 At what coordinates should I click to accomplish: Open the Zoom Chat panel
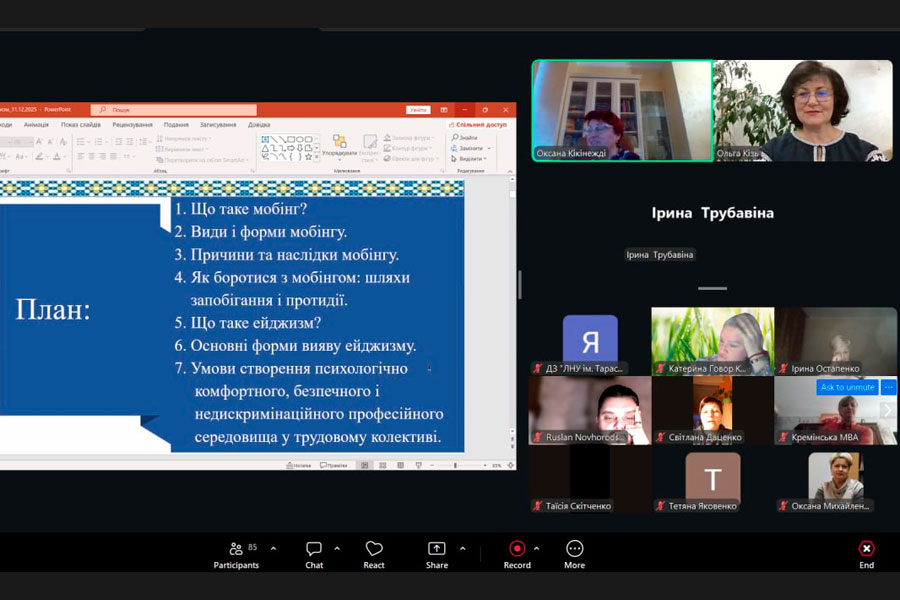314,555
